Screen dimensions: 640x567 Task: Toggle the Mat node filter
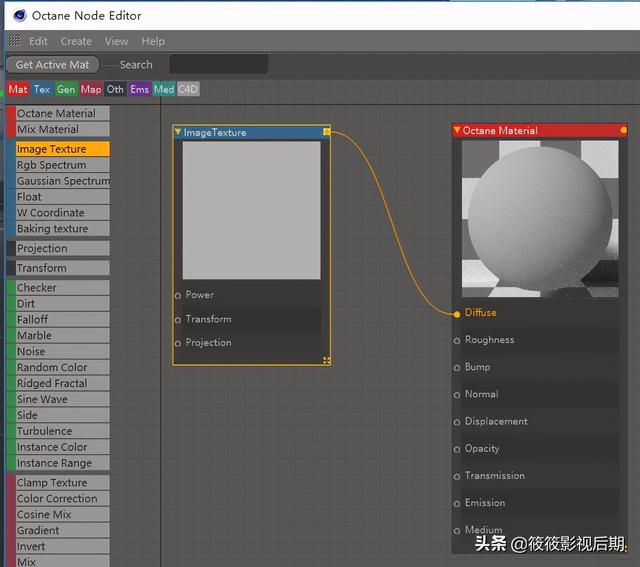pos(18,89)
